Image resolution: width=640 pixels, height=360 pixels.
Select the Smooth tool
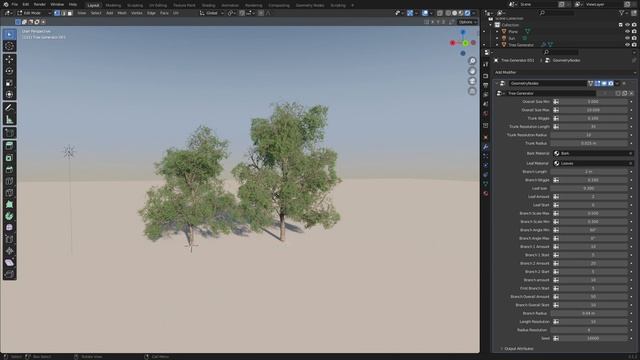click(9, 228)
